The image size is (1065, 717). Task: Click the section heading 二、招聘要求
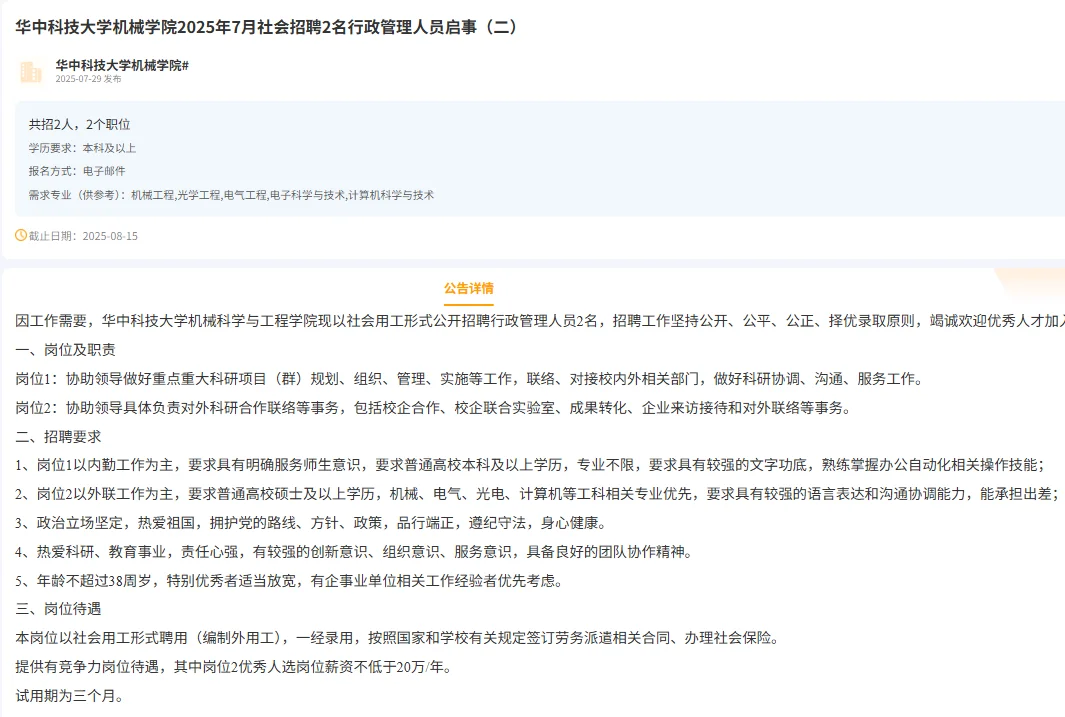click(x=58, y=437)
